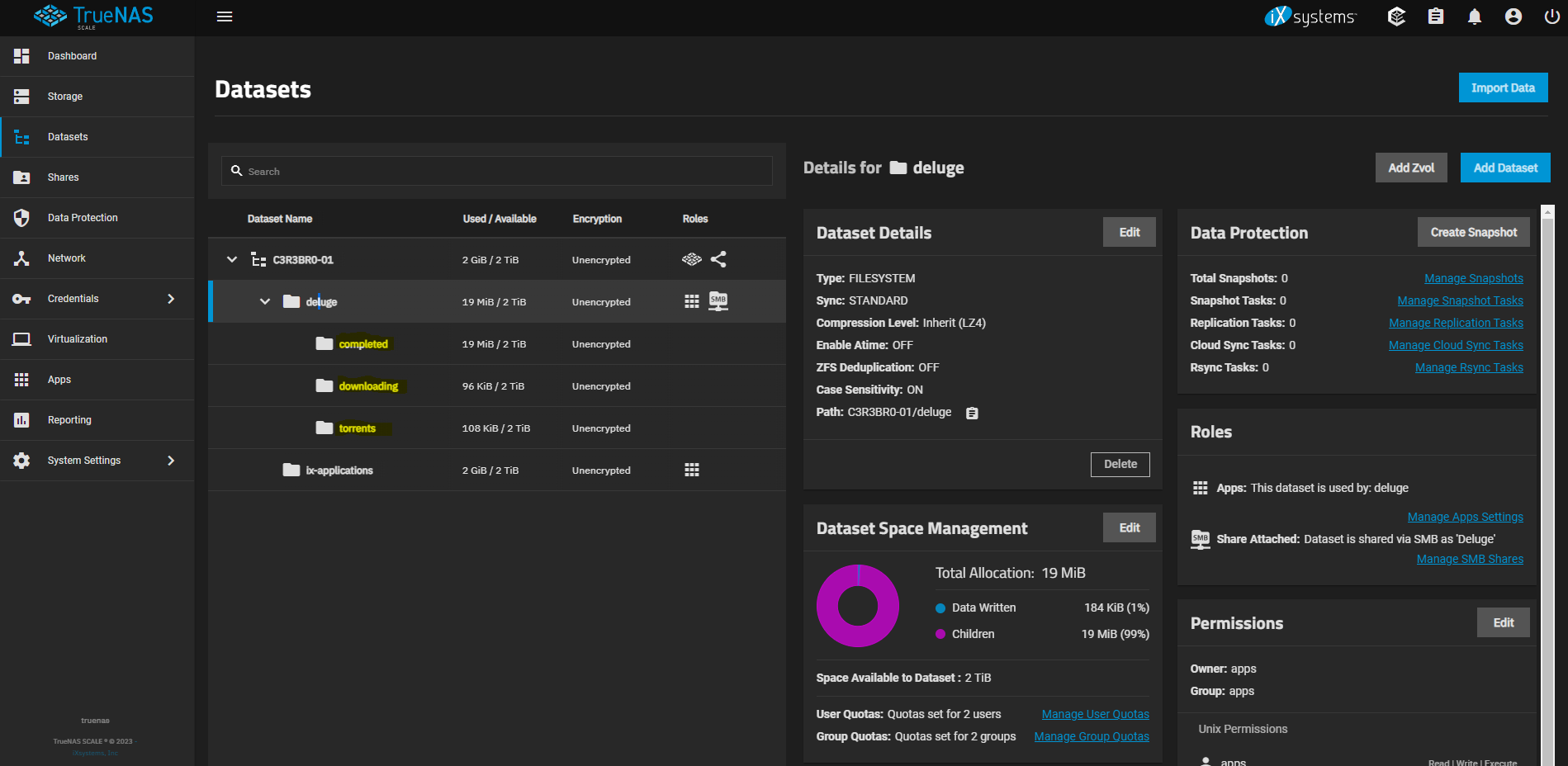Click the deluge row SMB share icon

(718, 301)
